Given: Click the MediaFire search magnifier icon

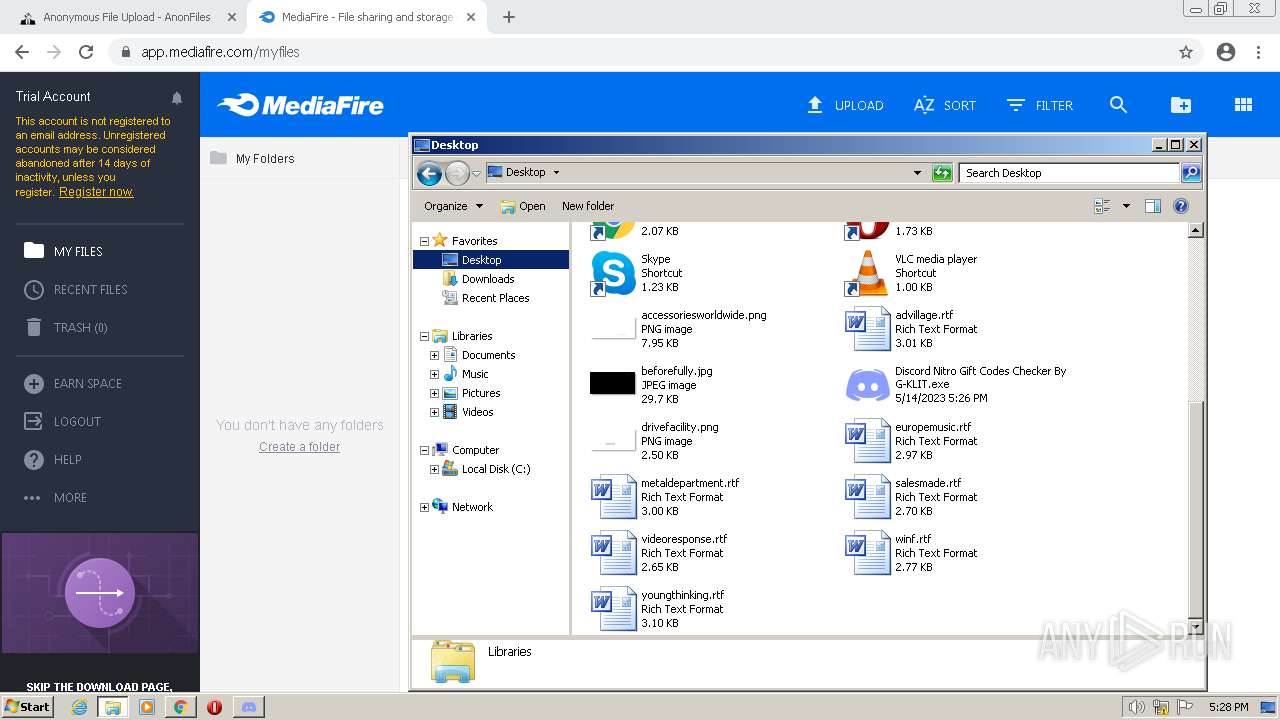Looking at the screenshot, I should pos(1118,105).
